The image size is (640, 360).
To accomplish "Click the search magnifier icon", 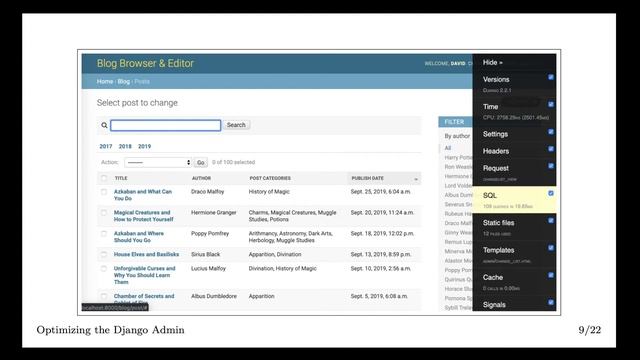I will pyautogui.click(x=104, y=125).
